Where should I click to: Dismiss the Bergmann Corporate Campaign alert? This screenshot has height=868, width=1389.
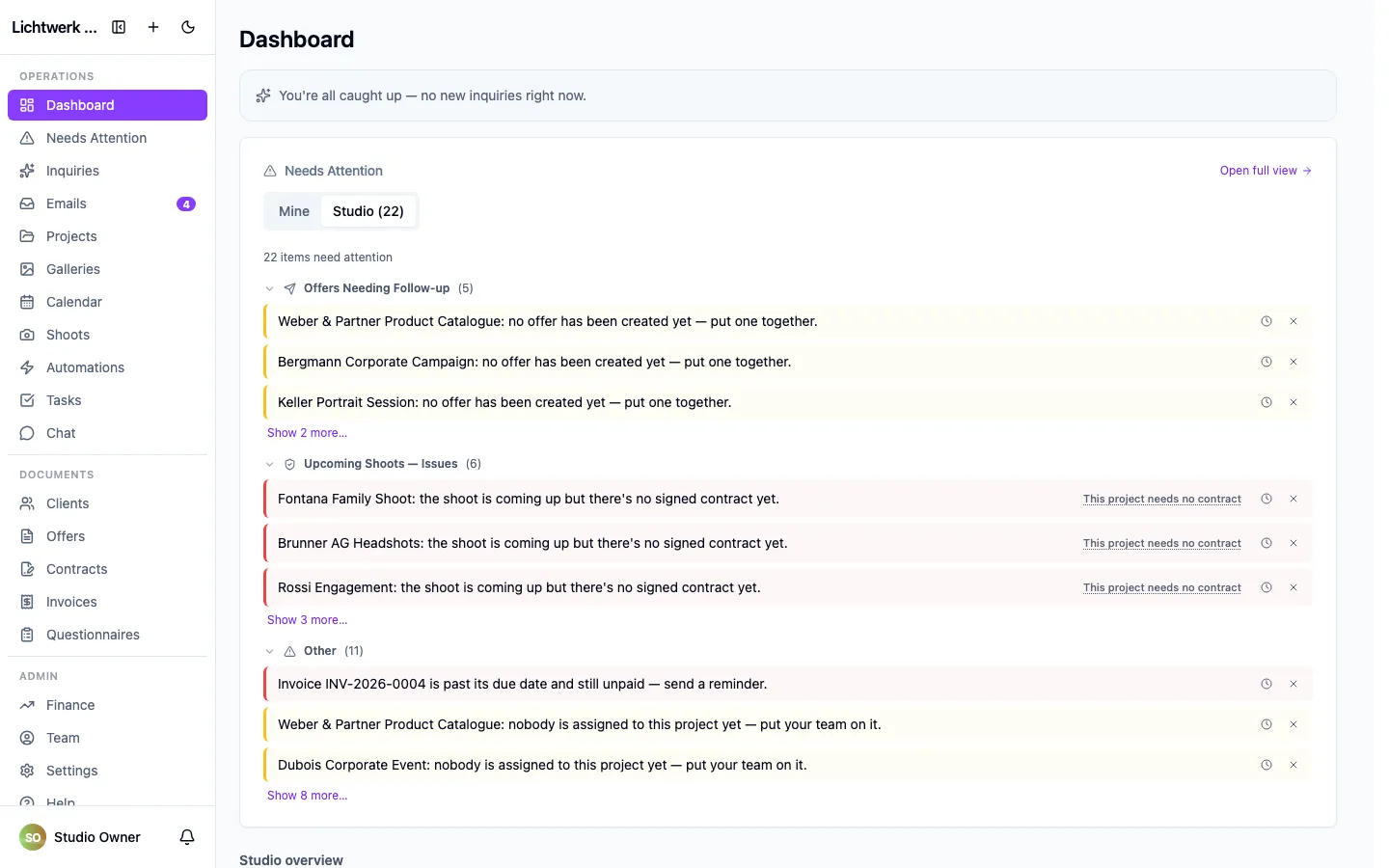pos(1294,362)
